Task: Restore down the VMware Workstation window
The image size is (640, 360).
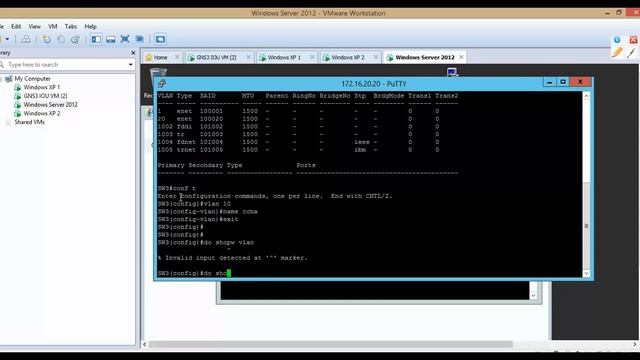Action: (619, 13)
